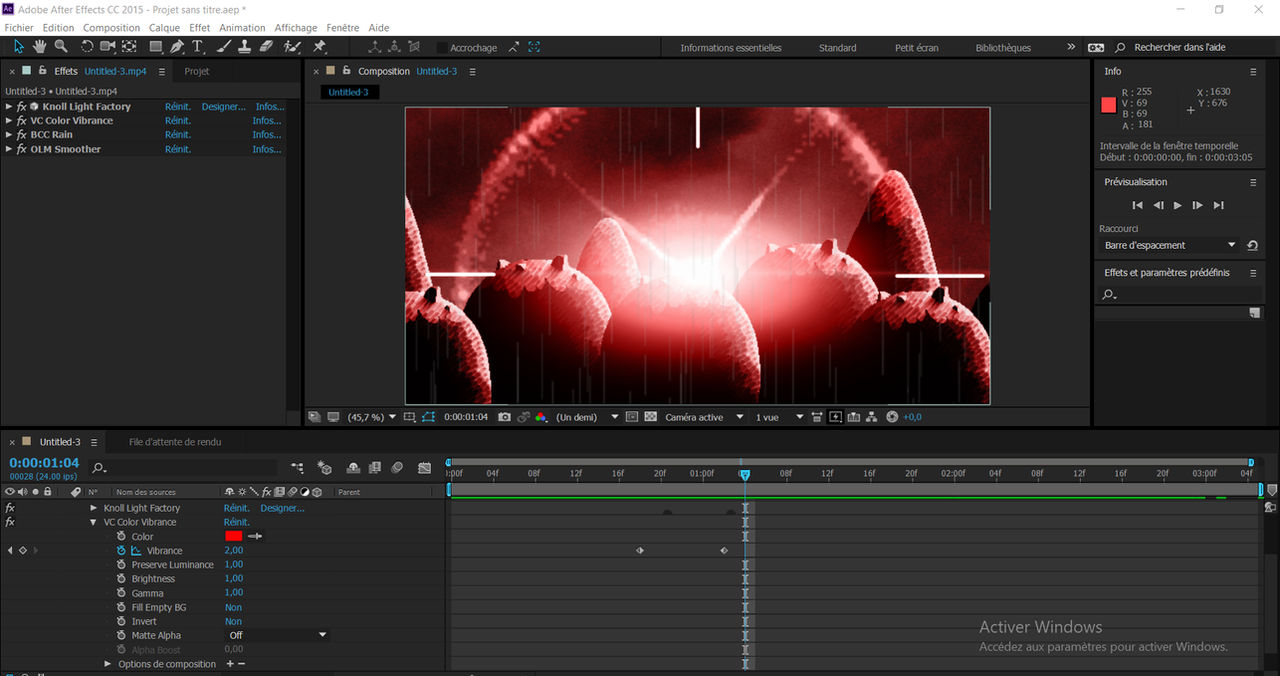Image resolution: width=1280 pixels, height=676 pixels.
Task: Select the Pen tool
Action: pos(177,47)
